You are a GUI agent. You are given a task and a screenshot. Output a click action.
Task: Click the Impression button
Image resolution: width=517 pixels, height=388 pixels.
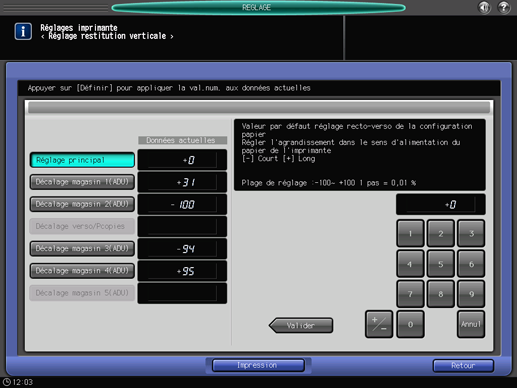tap(258, 365)
